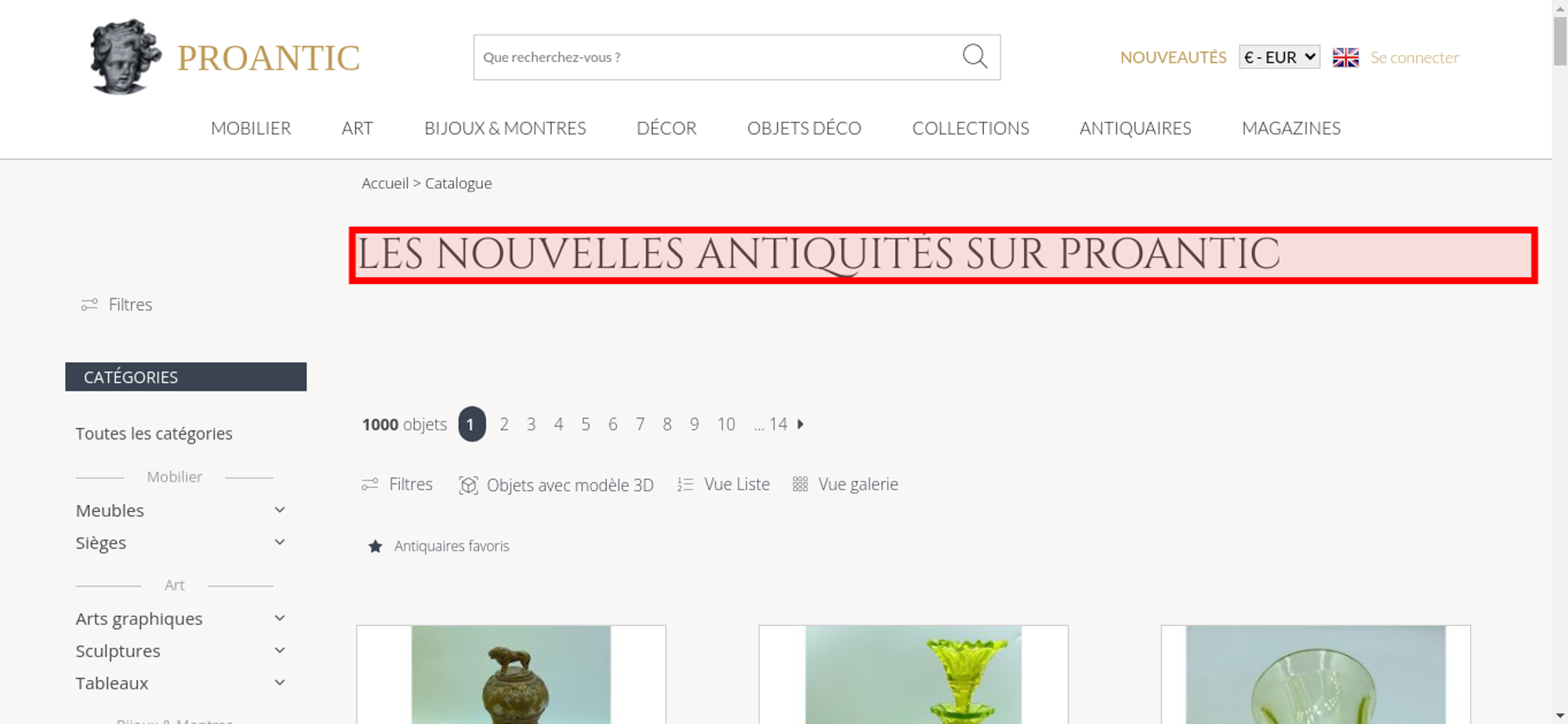This screenshot has width=1568, height=724.
Task: Go to results page 5
Action: pos(586,424)
